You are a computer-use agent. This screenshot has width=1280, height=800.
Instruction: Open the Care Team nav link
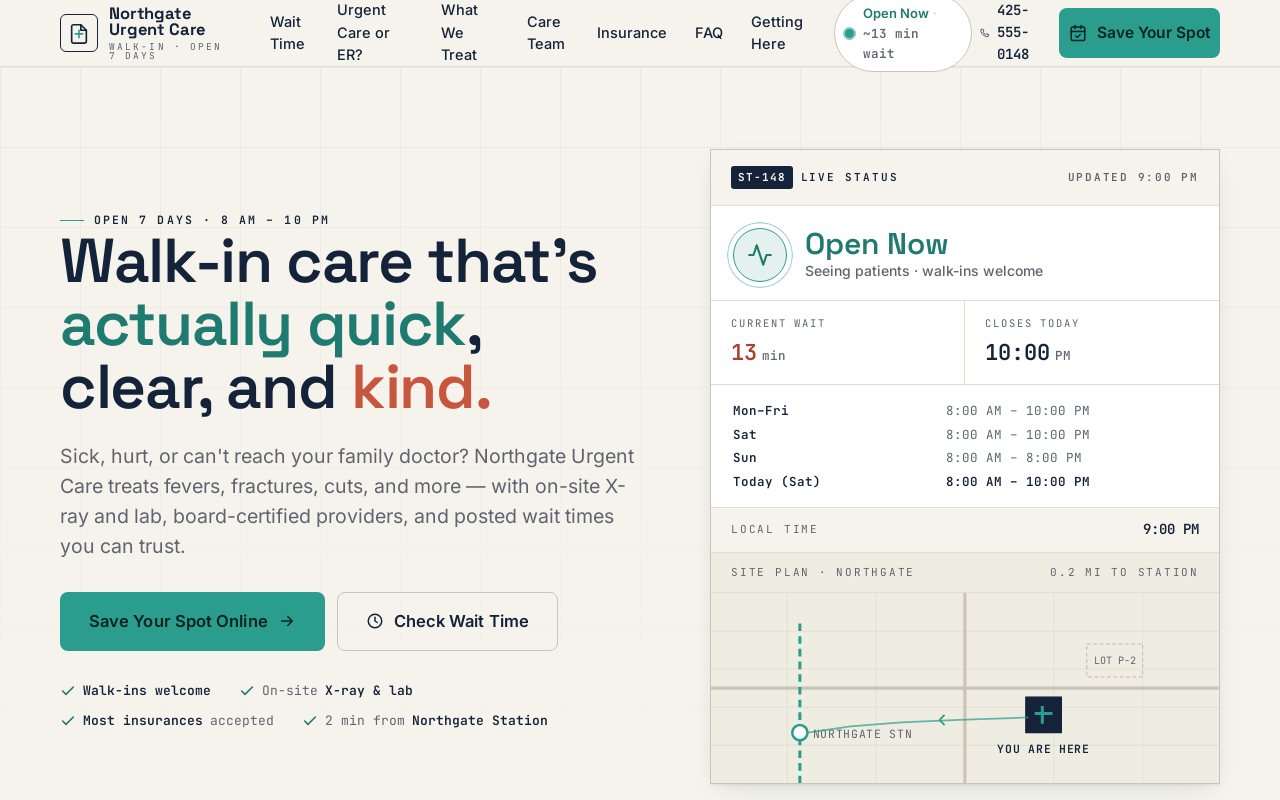click(546, 33)
